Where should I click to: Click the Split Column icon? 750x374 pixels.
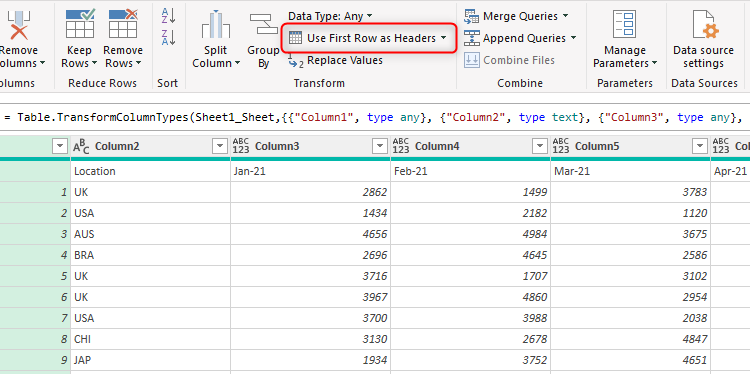click(216, 24)
